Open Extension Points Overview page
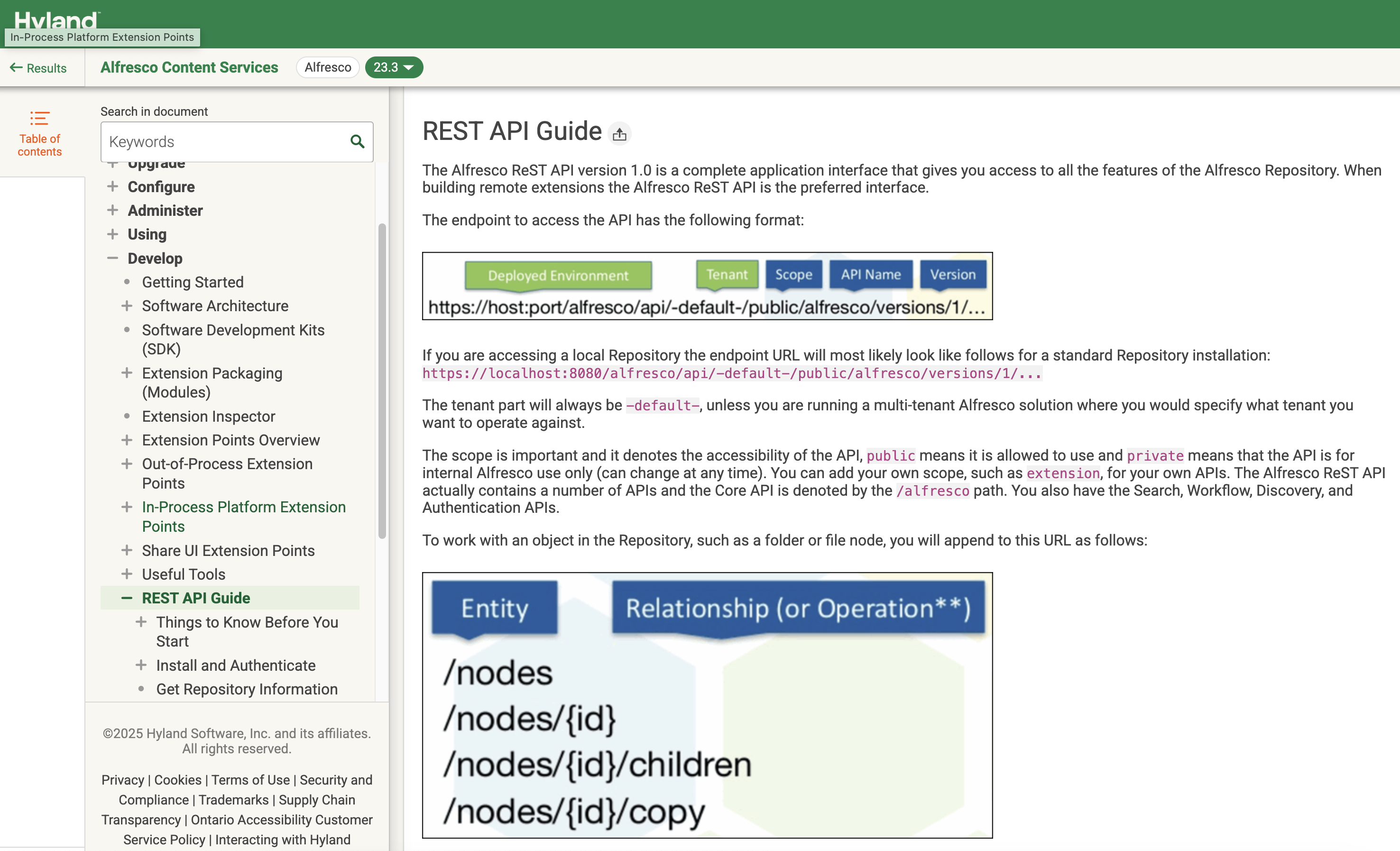Image resolution: width=1400 pixels, height=851 pixels. coord(230,440)
